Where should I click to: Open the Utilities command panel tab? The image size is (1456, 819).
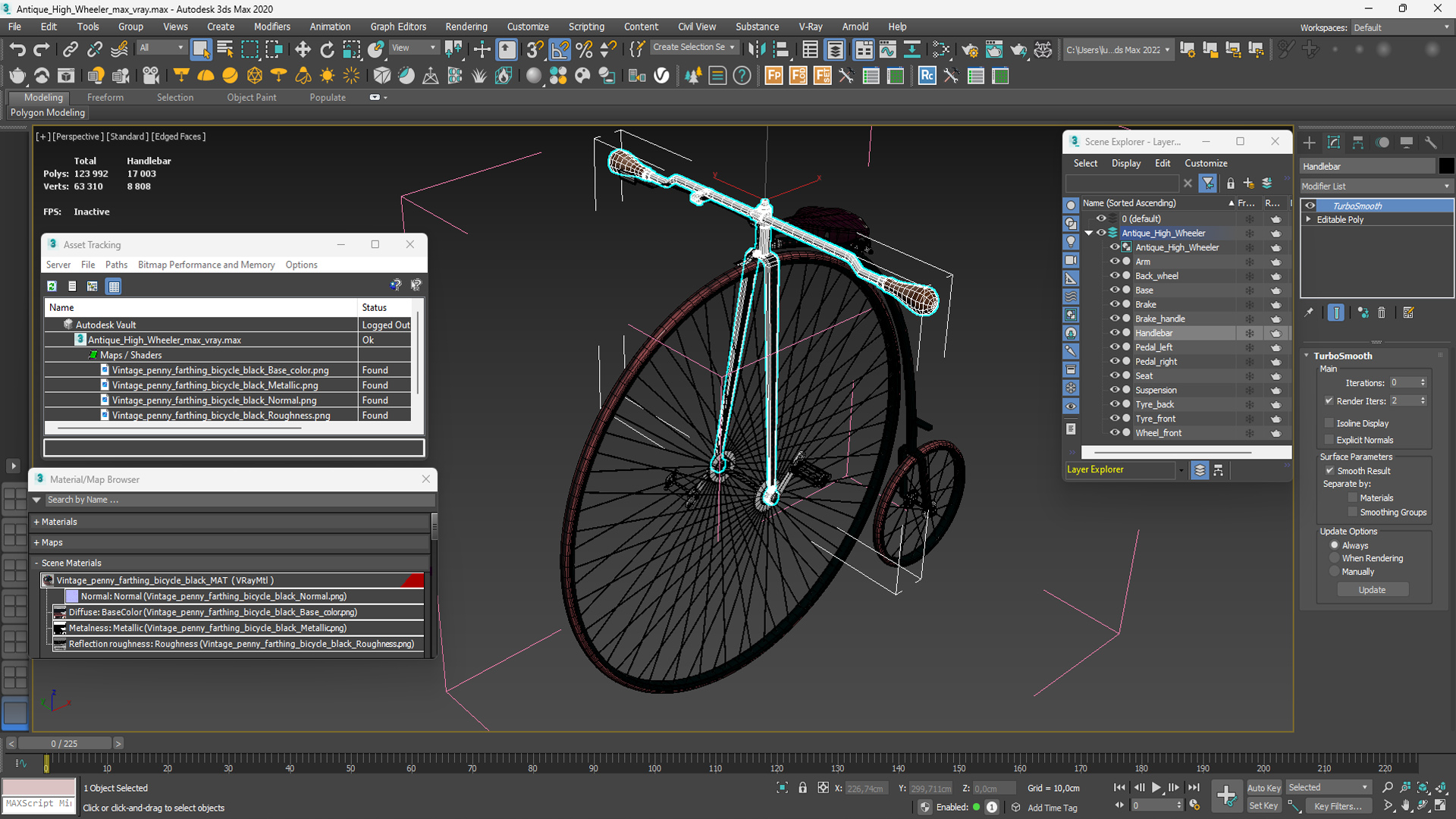click(1431, 143)
